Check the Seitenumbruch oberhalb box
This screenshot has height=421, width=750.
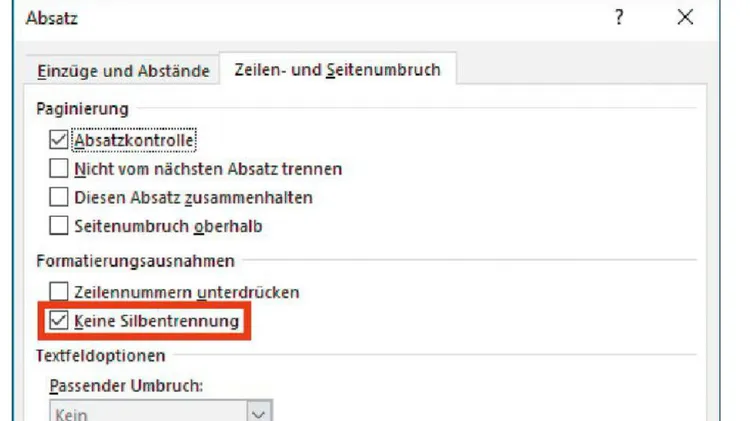pyautogui.click(x=58, y=225)
